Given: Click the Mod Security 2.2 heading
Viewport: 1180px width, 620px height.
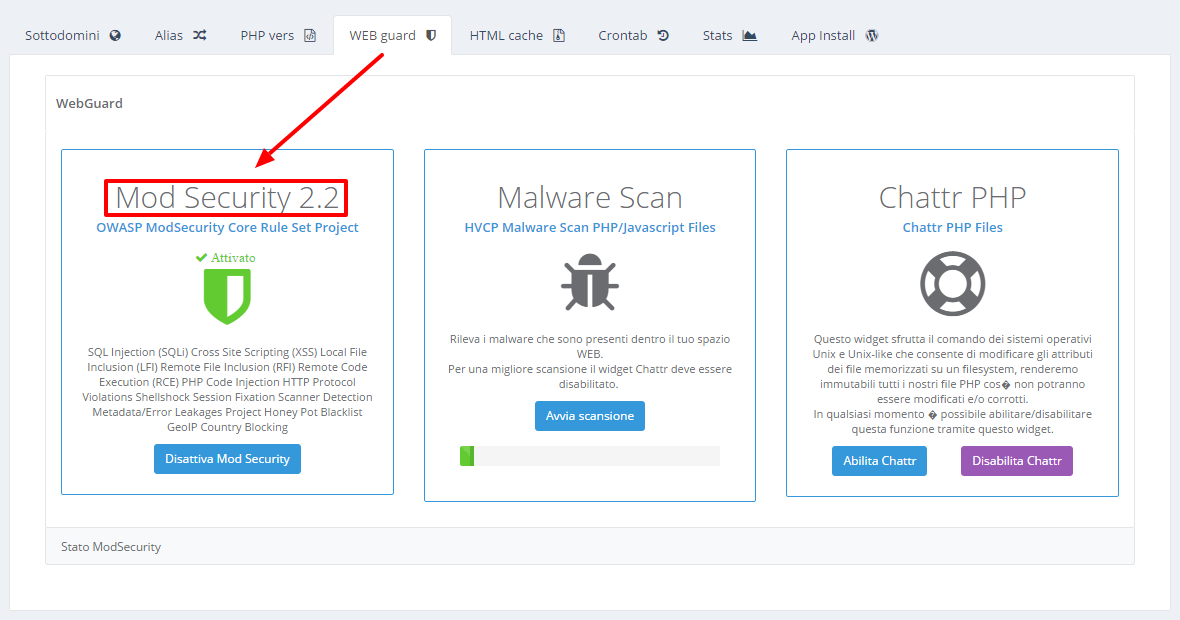Looking at the screenshot, I should click(227, 198).
